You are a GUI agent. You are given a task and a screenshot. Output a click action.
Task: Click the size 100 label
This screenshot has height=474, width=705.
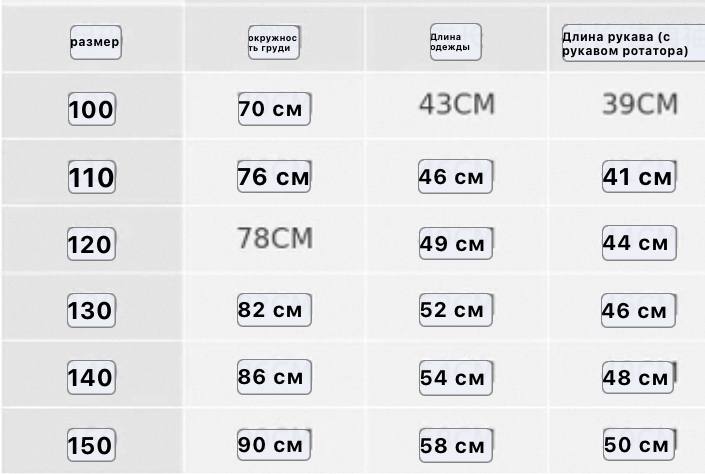pyautogui.click(x=92, y=109)
